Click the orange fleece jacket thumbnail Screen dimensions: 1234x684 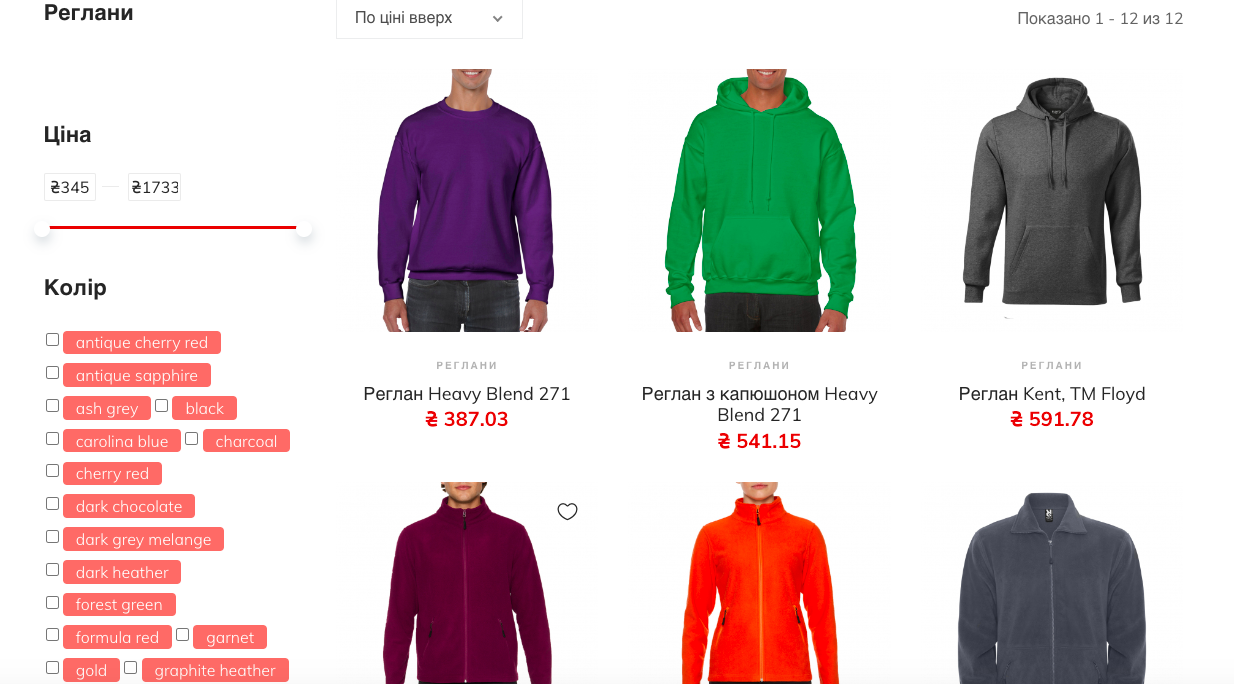coord(760,583)
